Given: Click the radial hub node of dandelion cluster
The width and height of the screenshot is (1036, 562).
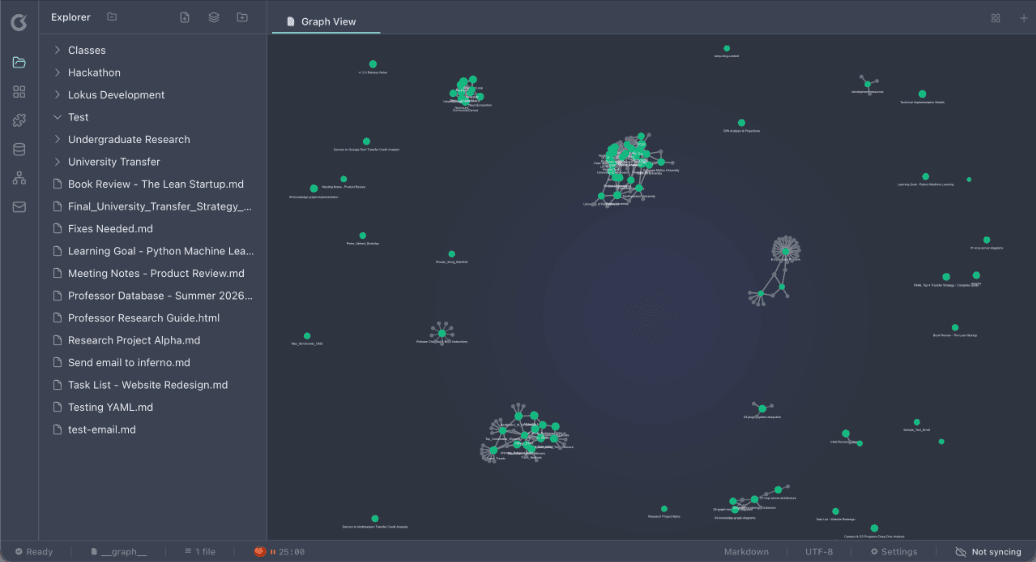Looking at the screenshot, I should (x=786, y=251).
